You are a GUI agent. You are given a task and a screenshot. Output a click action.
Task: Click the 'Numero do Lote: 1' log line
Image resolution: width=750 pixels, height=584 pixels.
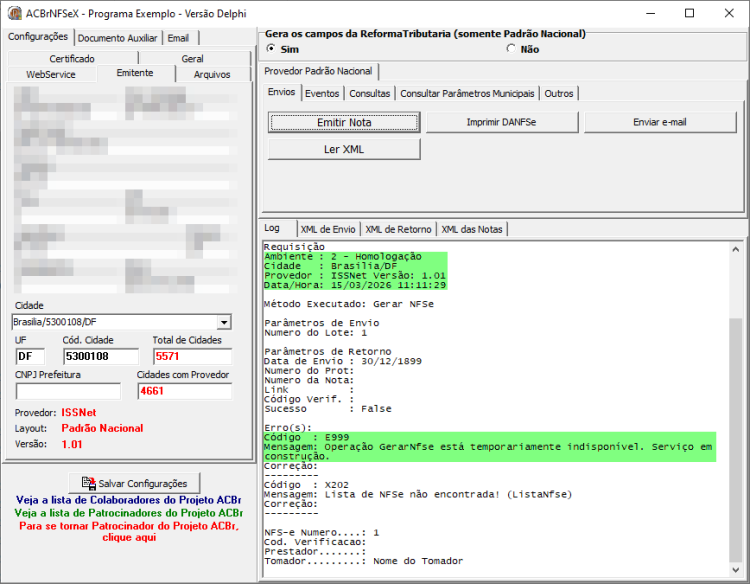pyautogui.click(x=316, y=333)
